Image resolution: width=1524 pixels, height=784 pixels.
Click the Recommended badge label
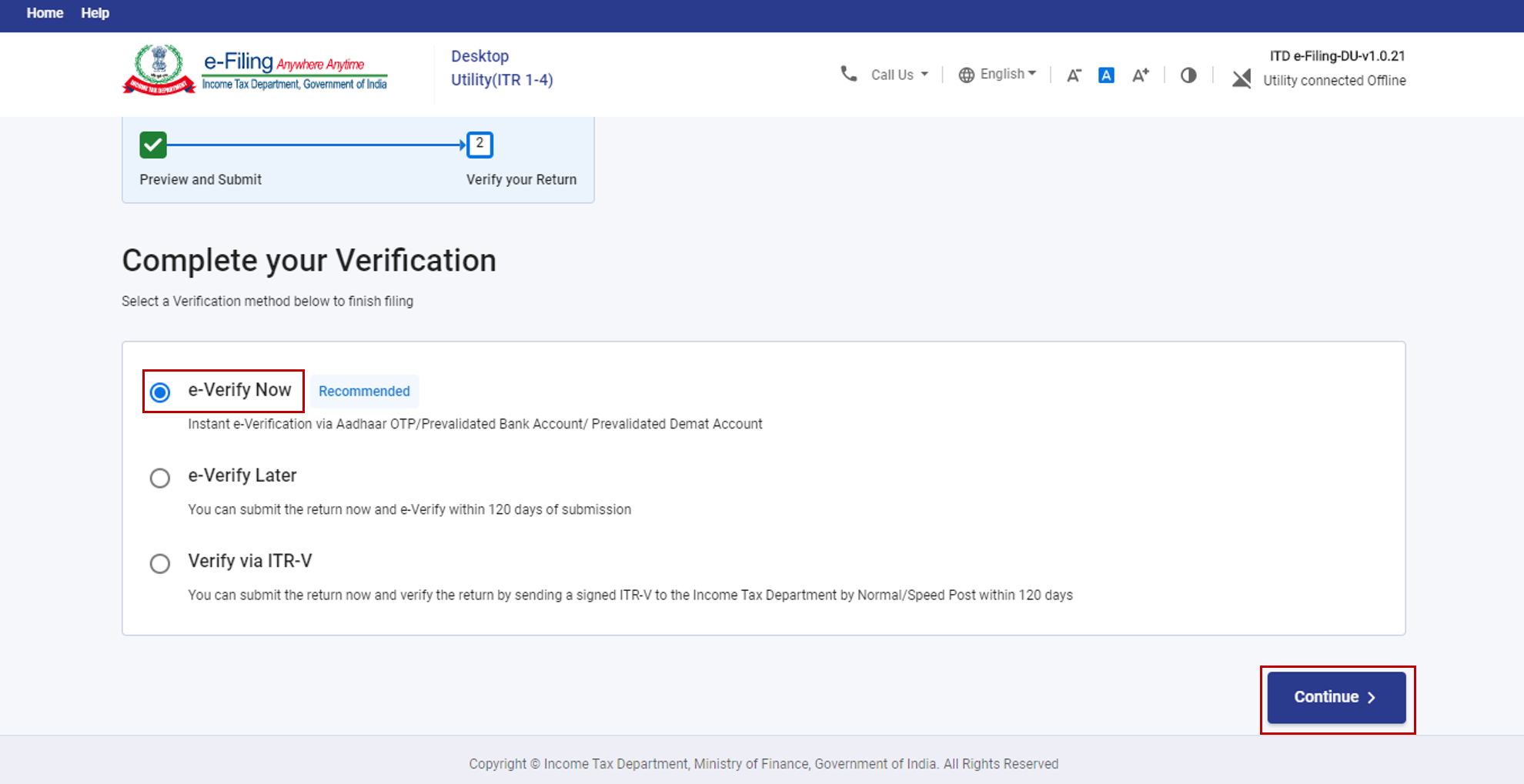pyautogui.click(x=364, y=391)
